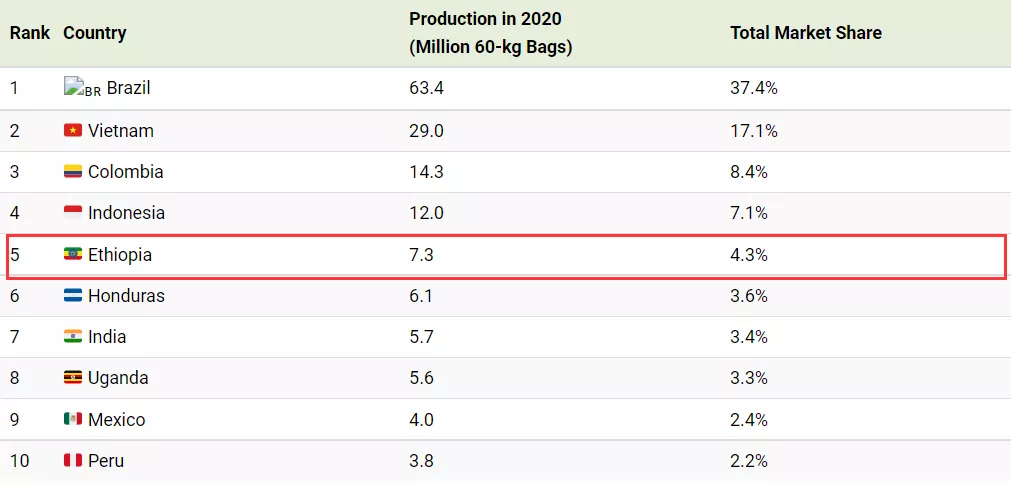Click rank number 1 in Brazil row
Viewport: 1011px width, 487px height.
[14, 87]
